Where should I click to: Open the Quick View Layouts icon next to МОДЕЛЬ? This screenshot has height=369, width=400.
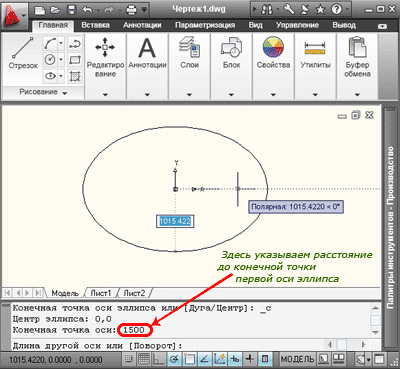(x=324, y=359)
